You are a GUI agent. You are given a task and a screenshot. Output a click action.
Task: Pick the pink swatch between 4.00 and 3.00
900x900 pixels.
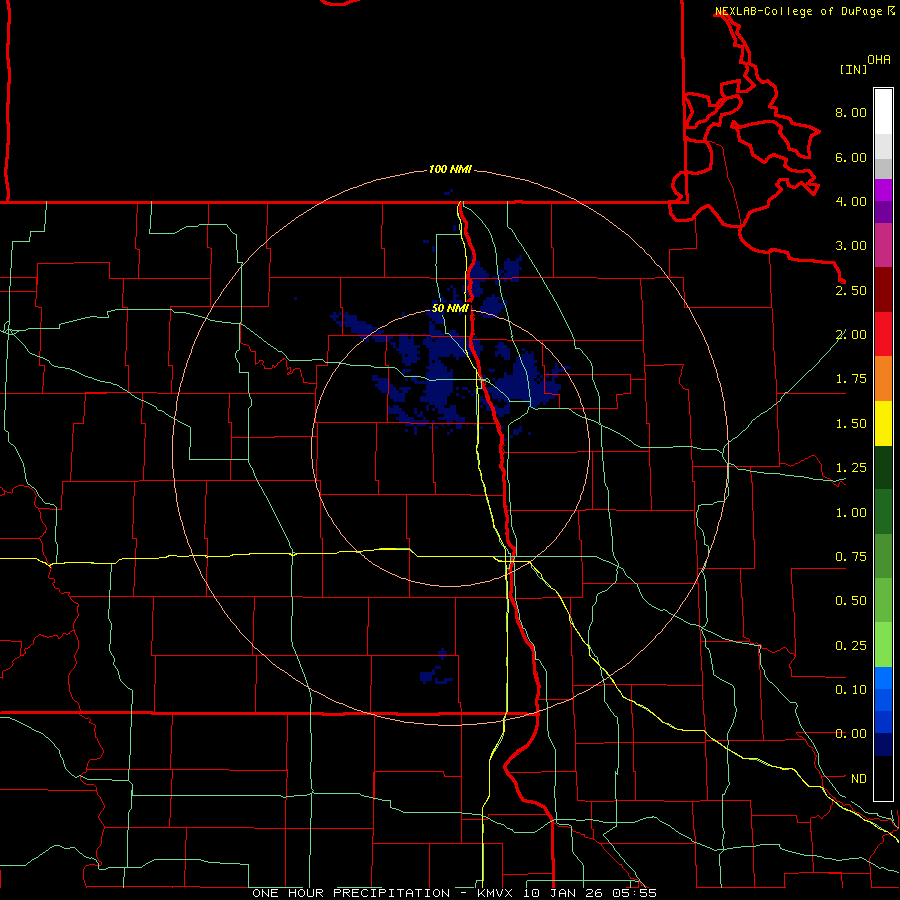[x=883, y=245]
